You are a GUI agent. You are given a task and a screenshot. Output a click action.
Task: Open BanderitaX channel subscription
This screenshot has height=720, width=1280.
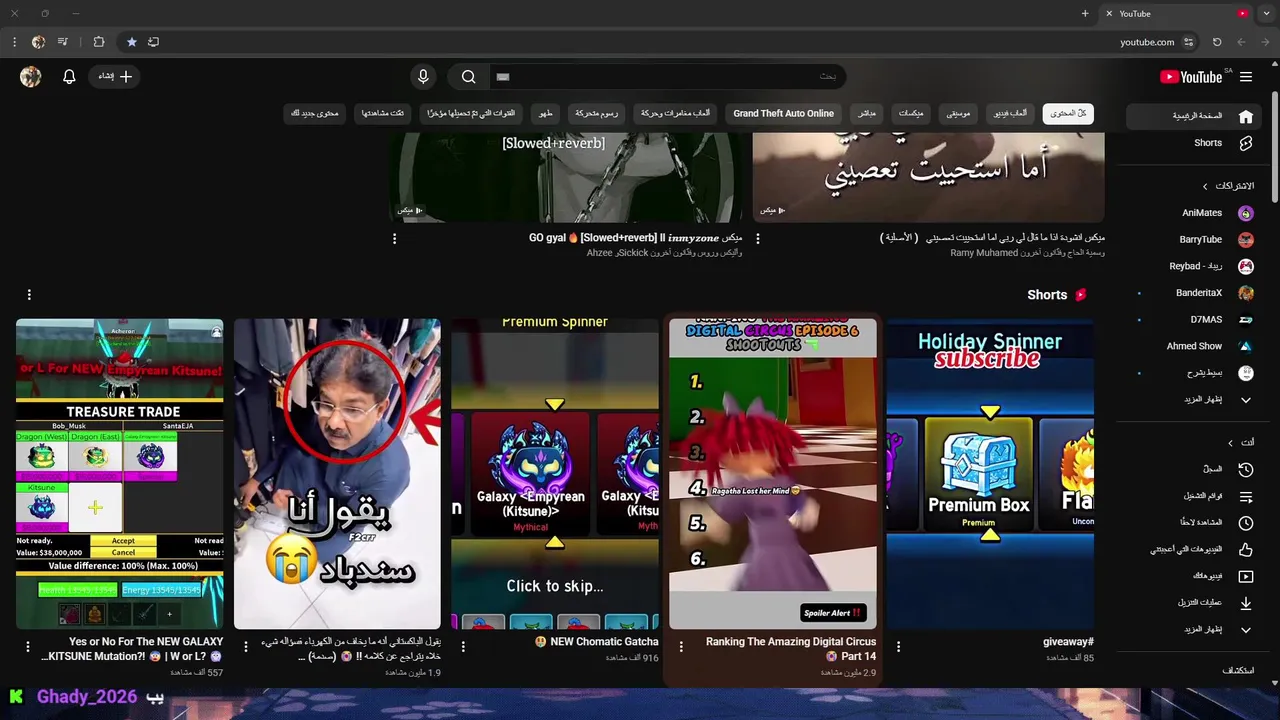(x=1195, y=293)
